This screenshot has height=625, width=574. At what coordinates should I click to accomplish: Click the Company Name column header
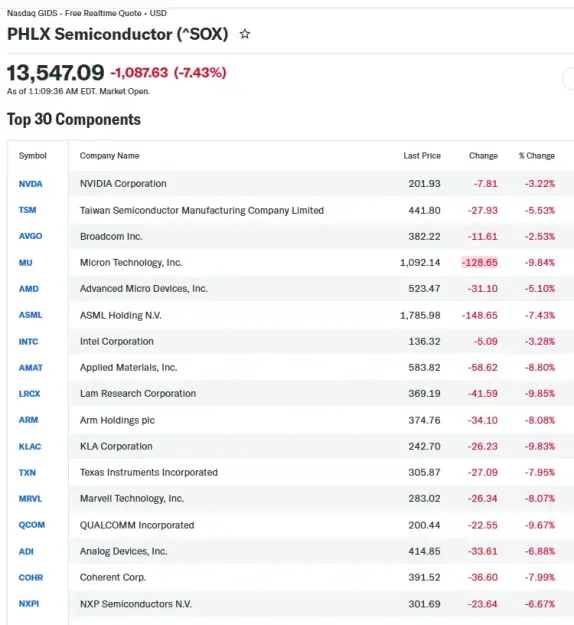(x=110, y=156)
